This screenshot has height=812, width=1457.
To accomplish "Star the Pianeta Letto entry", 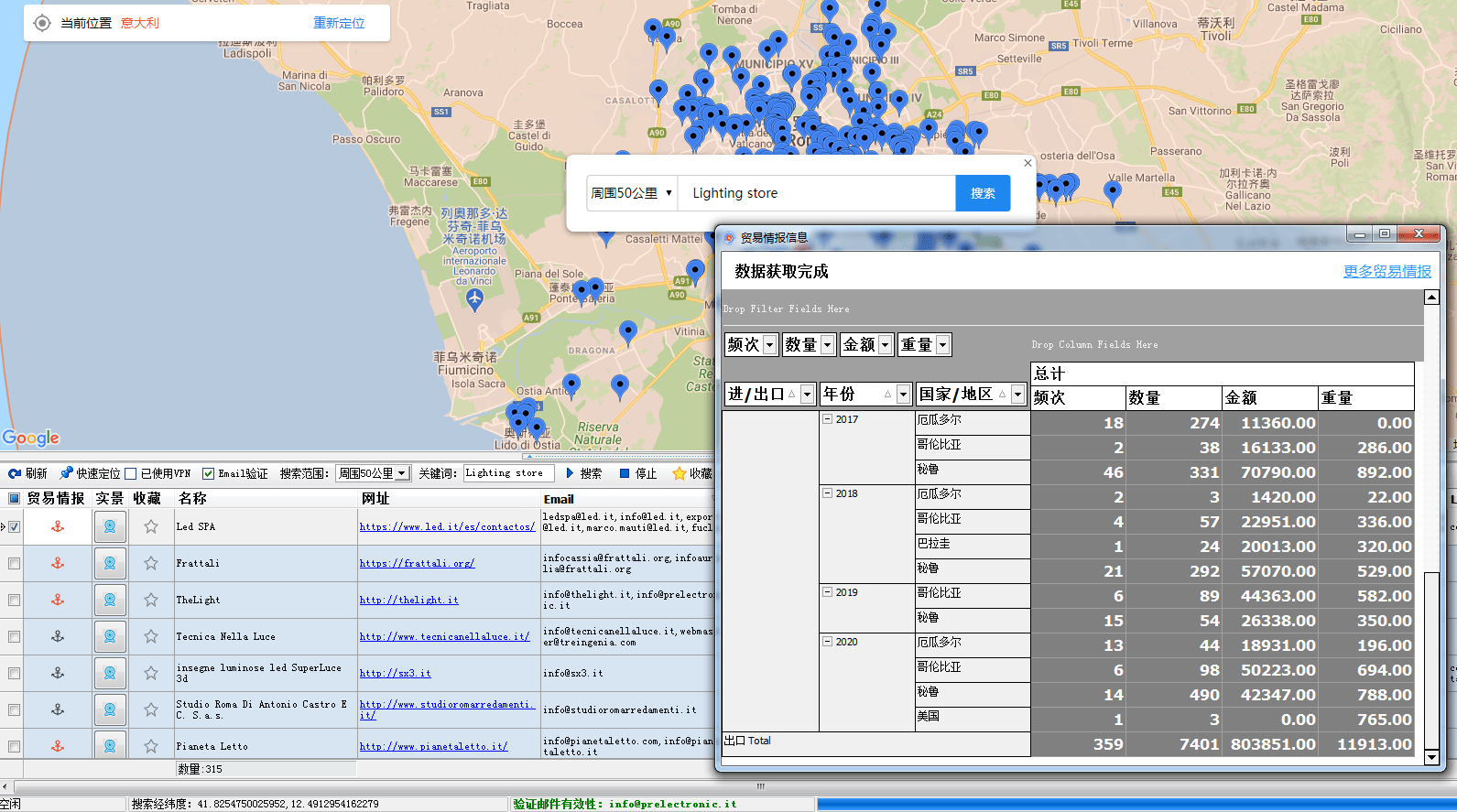I will click(x=151, y=746).
